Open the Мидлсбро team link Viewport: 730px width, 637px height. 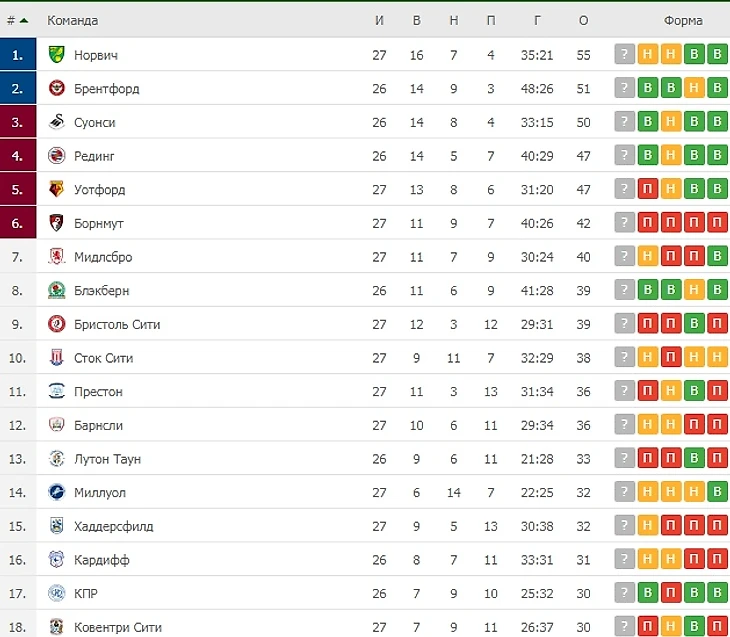pos(103,257)
